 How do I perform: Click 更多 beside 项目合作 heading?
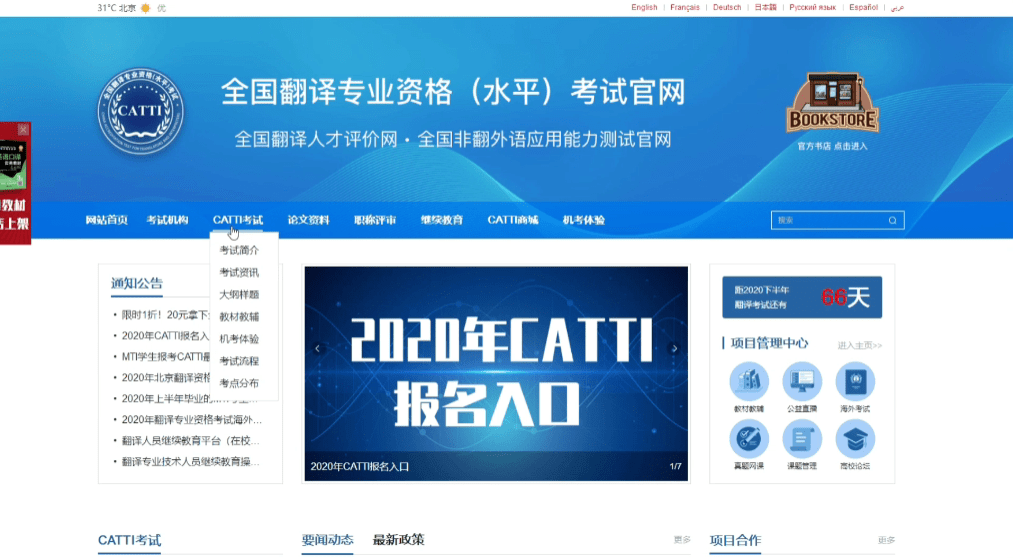(886, 540)
